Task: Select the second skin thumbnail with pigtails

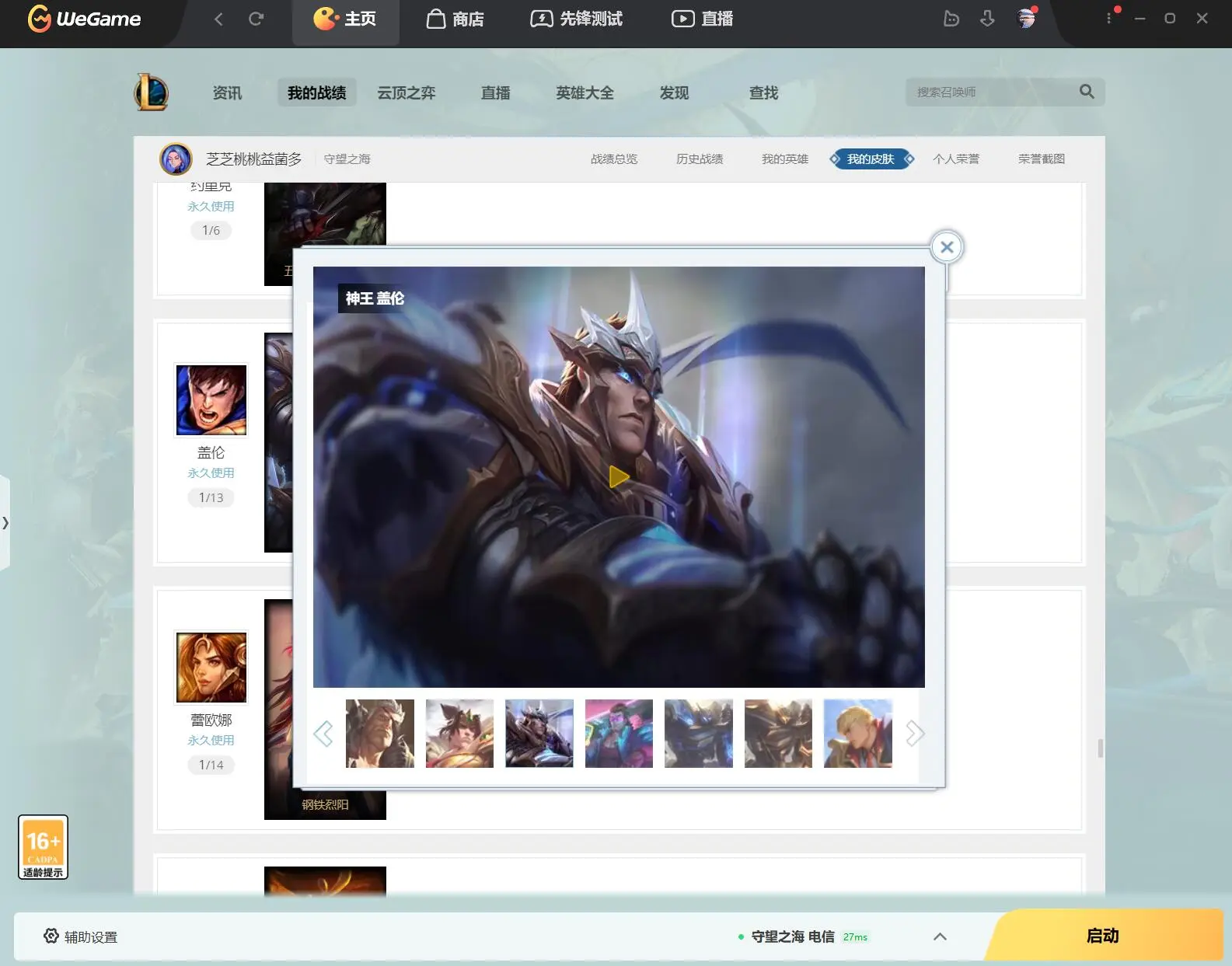Action: [x=459, y=733]
